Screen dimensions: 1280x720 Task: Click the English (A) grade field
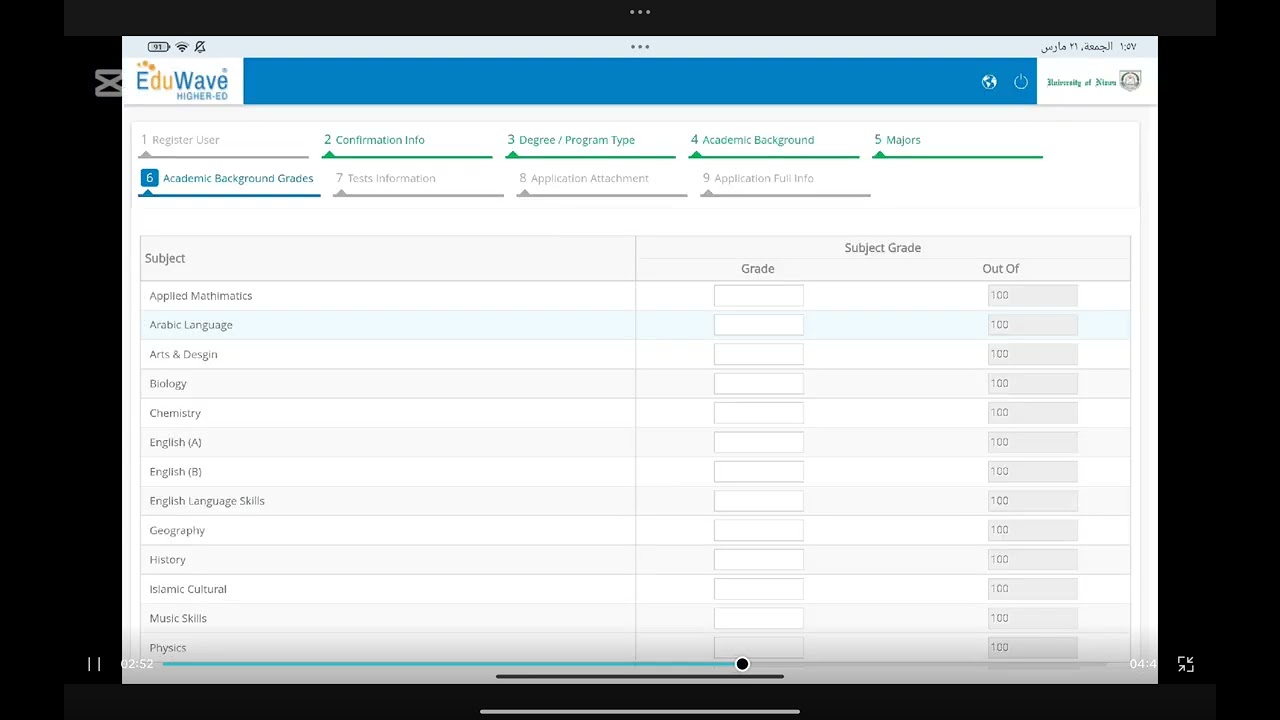[759, 442]
